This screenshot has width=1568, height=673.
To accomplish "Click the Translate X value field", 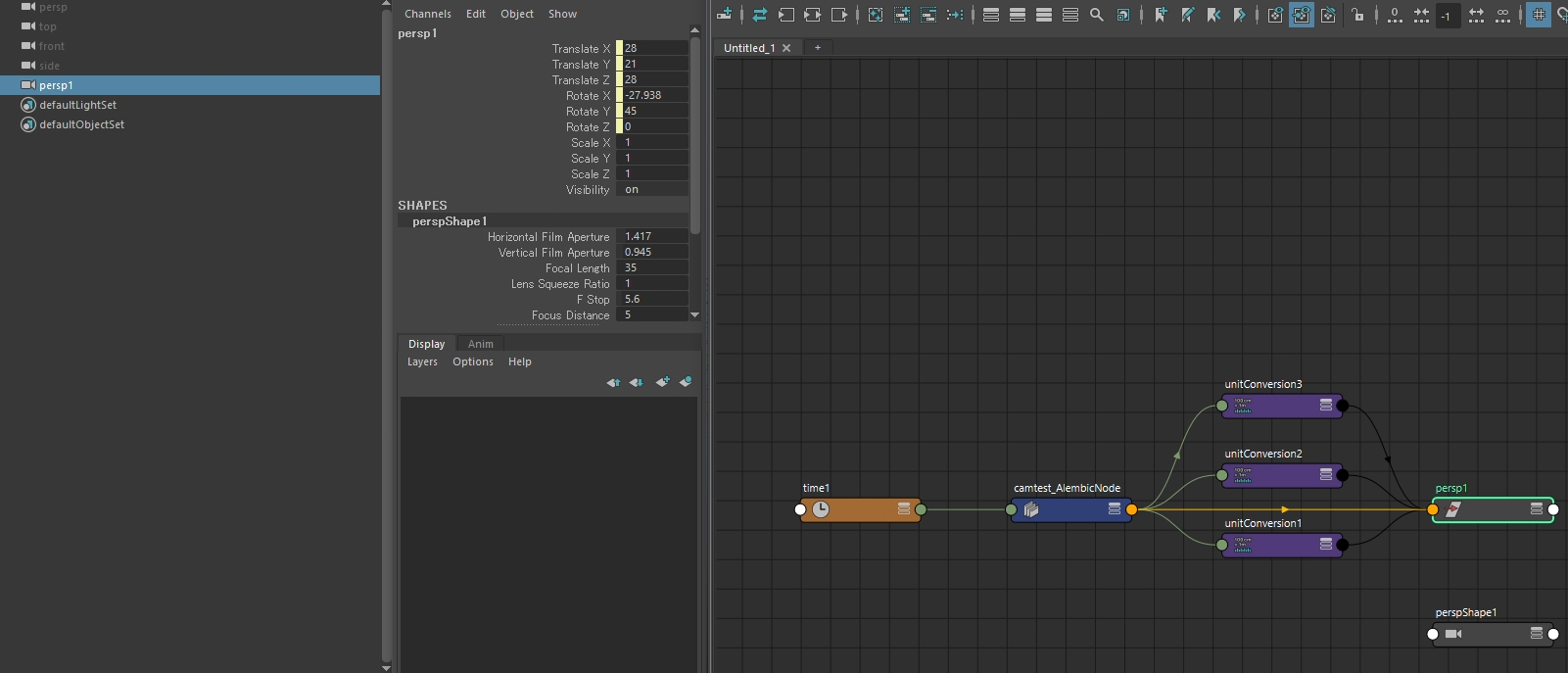I will tap(654, 48).
